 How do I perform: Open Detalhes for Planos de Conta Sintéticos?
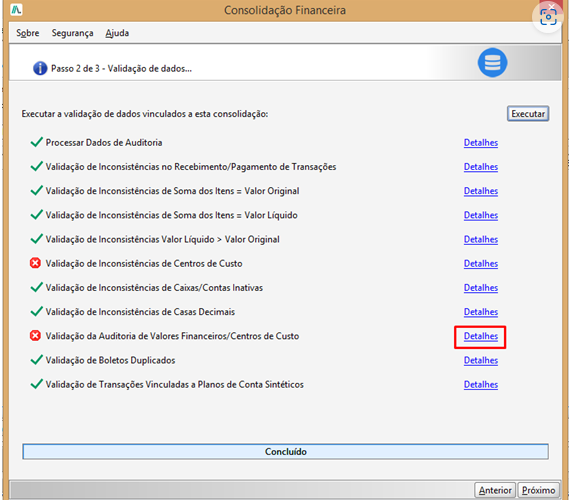[x=481, y=384]
